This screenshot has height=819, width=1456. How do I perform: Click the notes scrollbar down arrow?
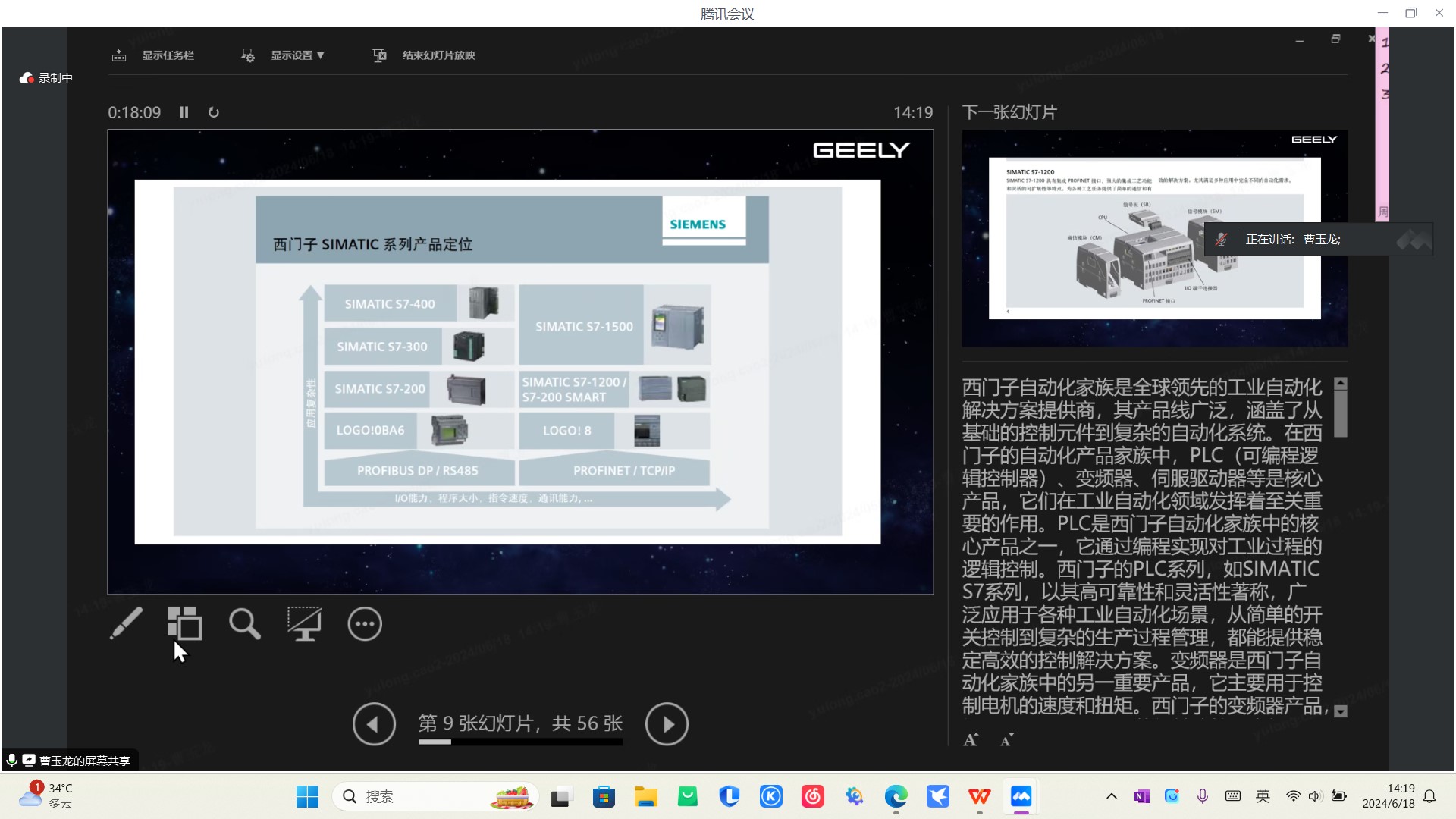tap(1341, 711)
